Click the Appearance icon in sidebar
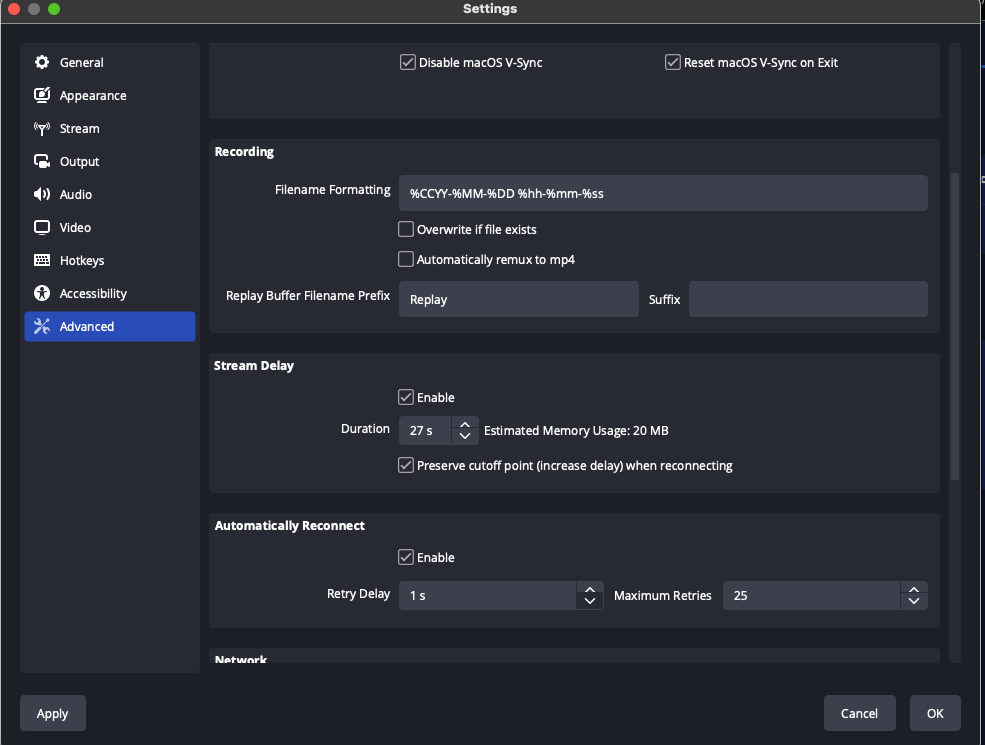 point(42,95)
